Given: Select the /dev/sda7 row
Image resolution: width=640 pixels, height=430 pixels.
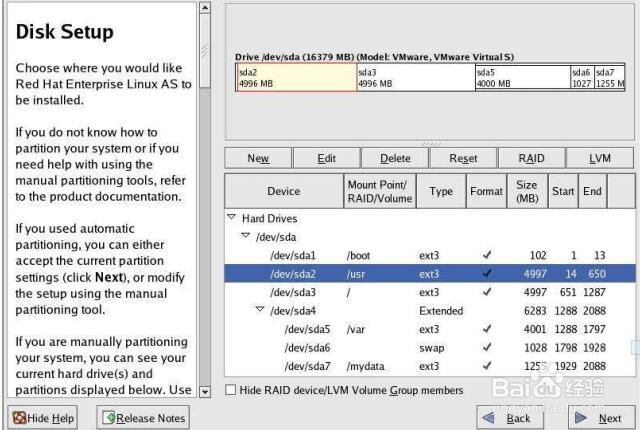Looking at the screenshot, I should 430,366.
